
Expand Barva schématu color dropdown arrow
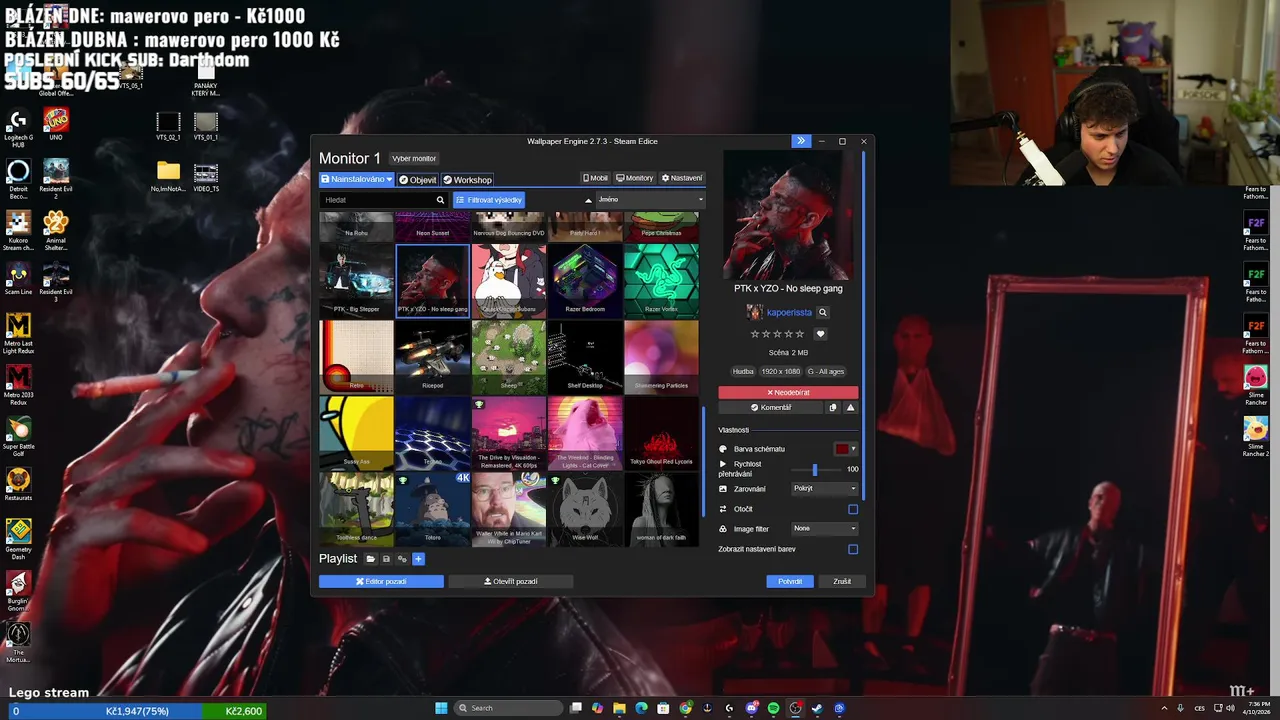853,449
